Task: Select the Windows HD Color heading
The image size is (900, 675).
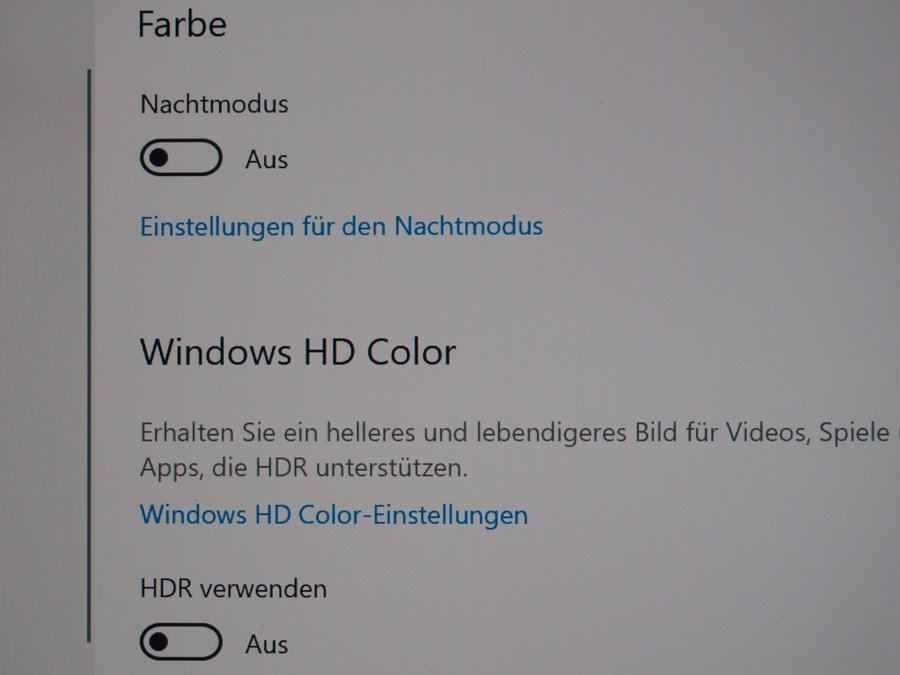Action: tap(298, 352)
